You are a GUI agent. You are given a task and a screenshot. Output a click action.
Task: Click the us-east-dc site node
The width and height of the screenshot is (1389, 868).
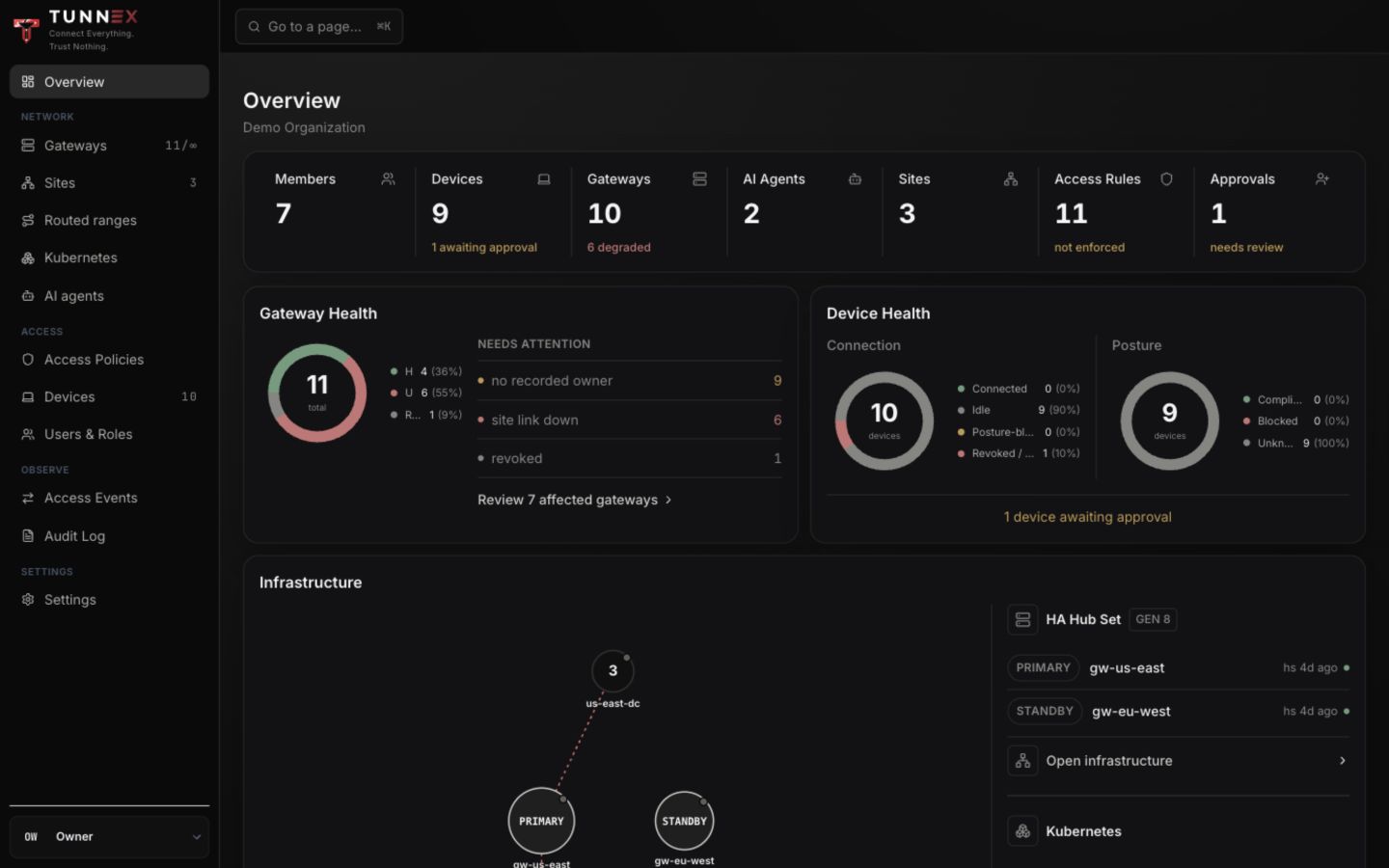[x=613, y=671]
